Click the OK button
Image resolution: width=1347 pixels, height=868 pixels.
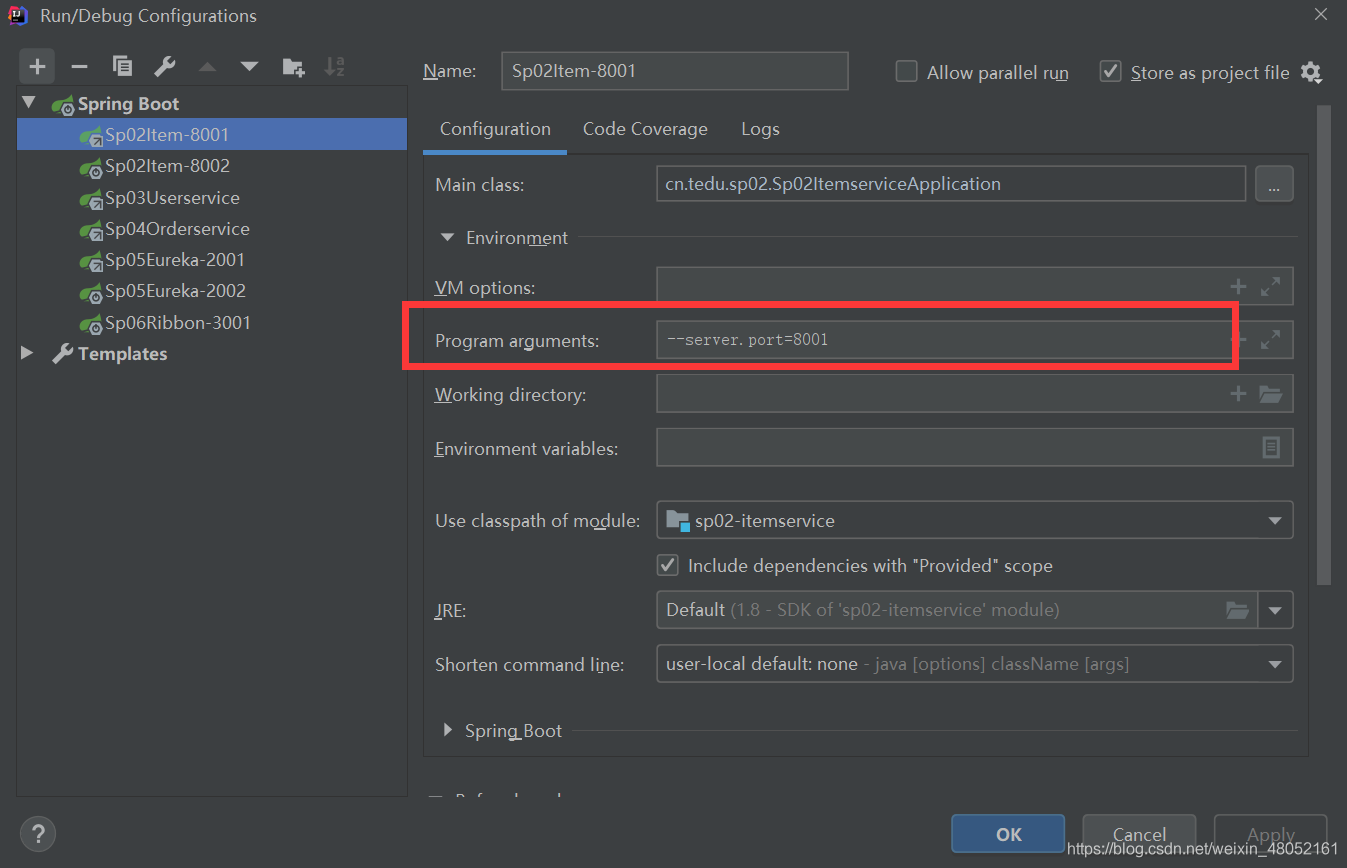coord(1008,833)
